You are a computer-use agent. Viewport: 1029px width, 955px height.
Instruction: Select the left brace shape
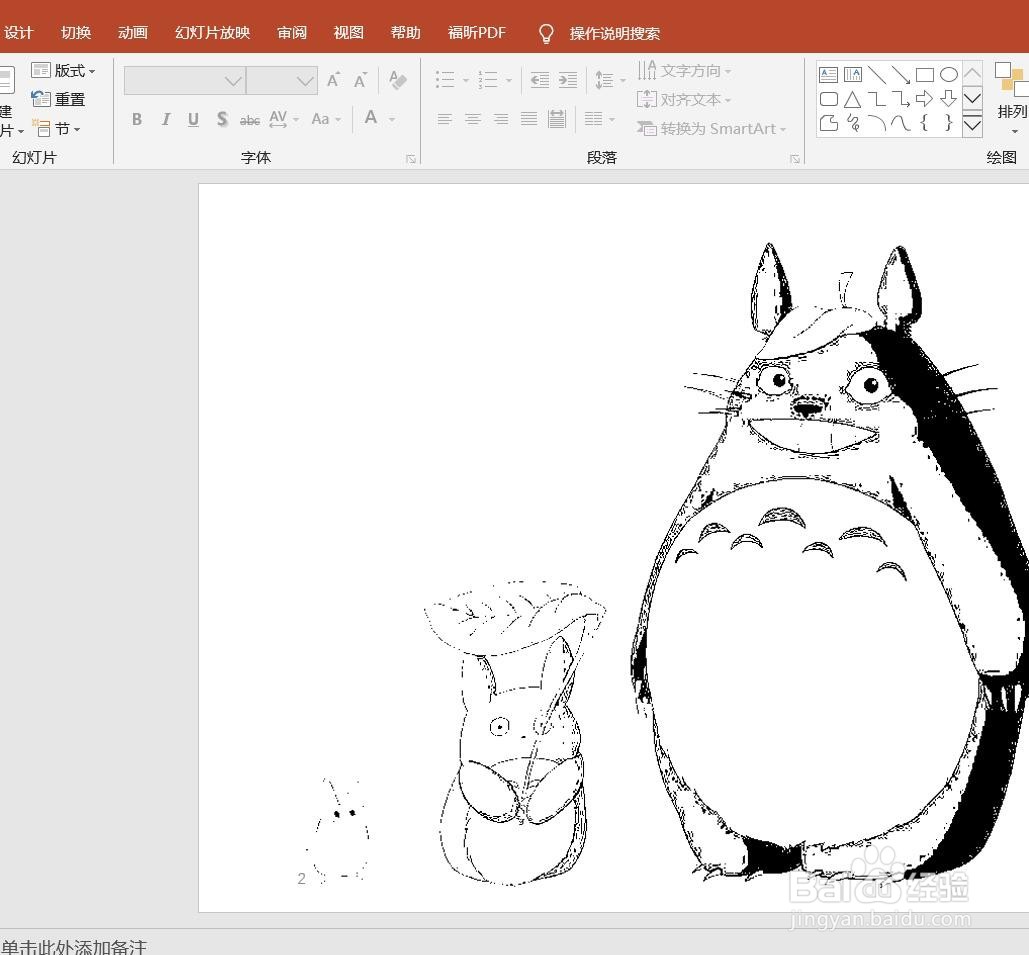coord(924,122)
